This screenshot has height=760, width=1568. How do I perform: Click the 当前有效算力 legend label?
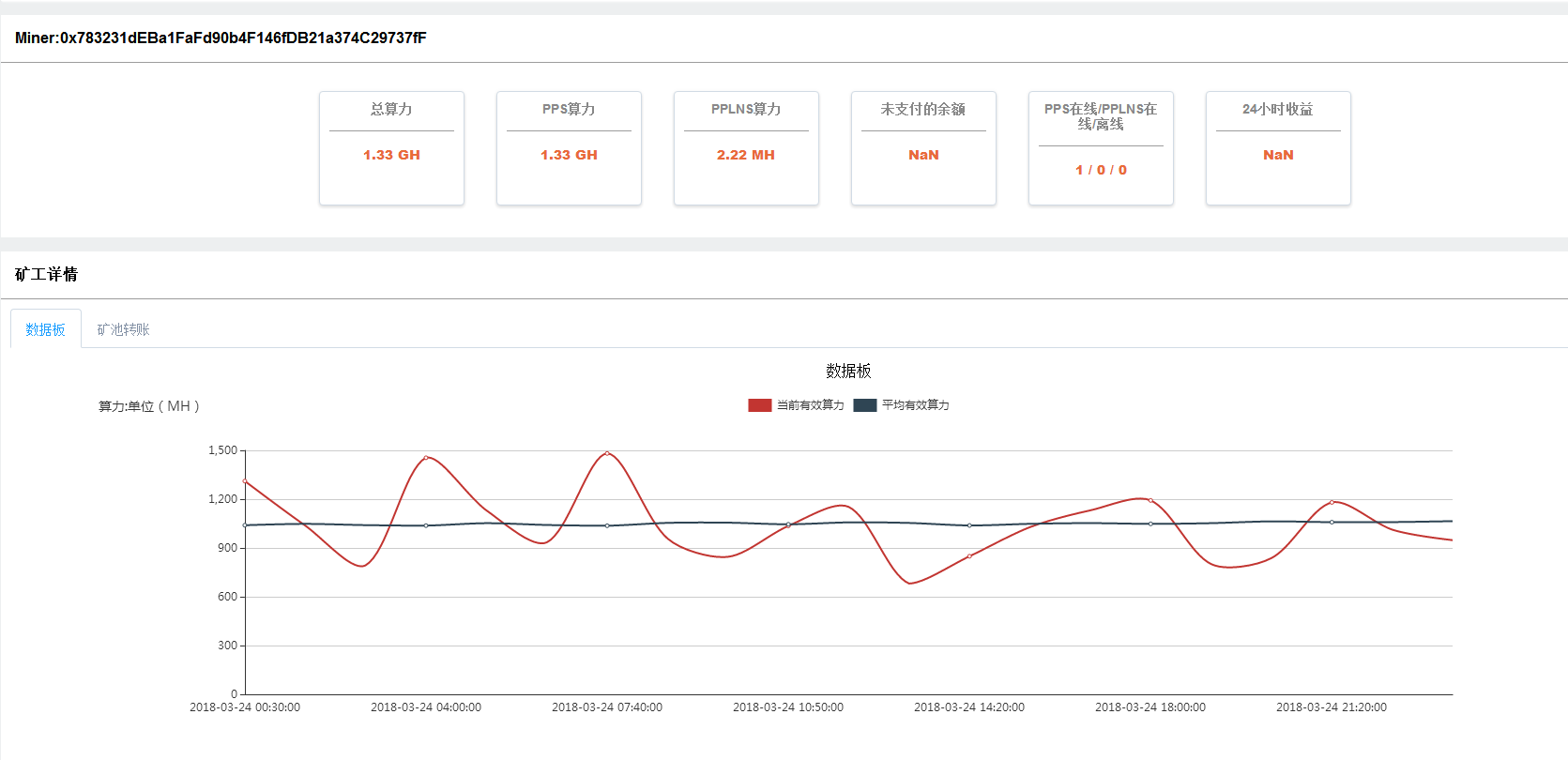811,405
